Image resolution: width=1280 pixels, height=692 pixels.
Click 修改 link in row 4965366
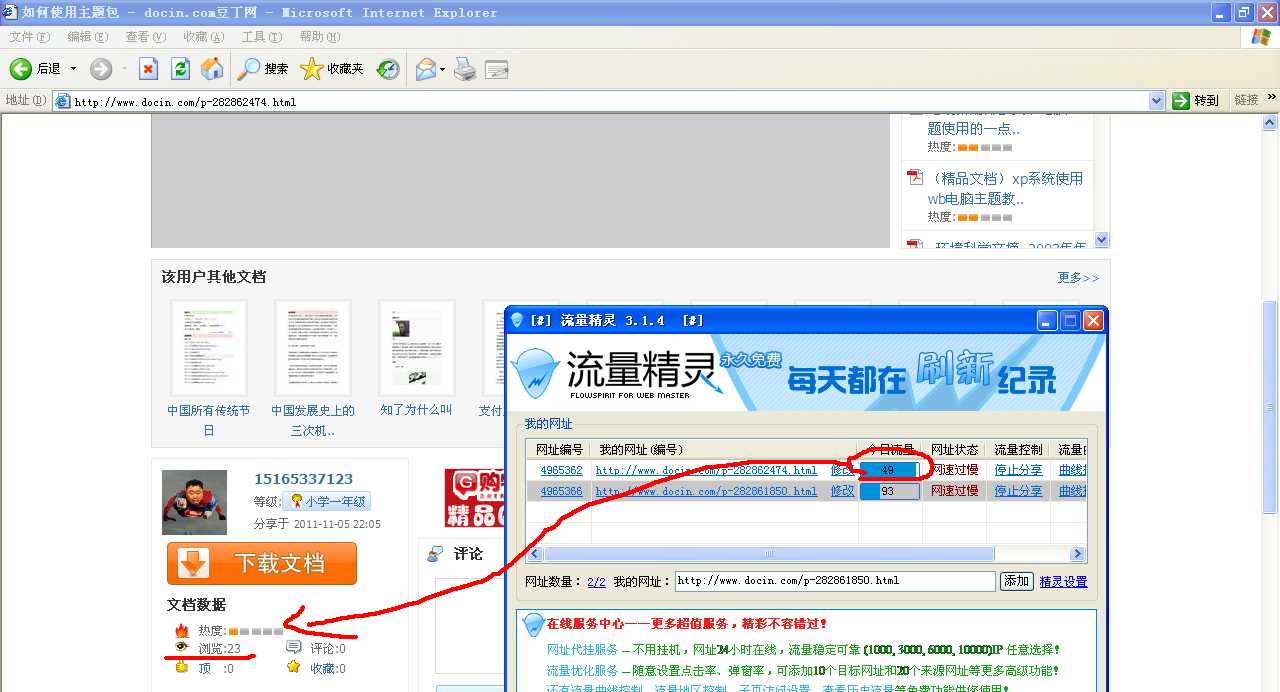(x=842, y=491)
